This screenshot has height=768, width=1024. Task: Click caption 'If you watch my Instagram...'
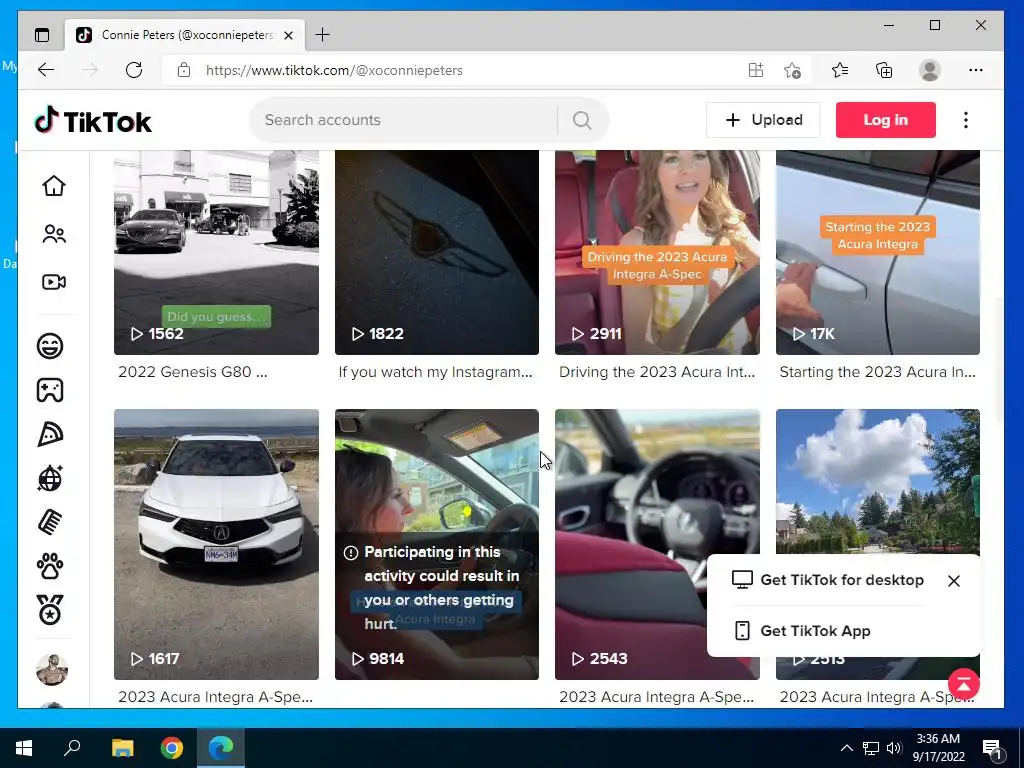(x=436, y=372)
